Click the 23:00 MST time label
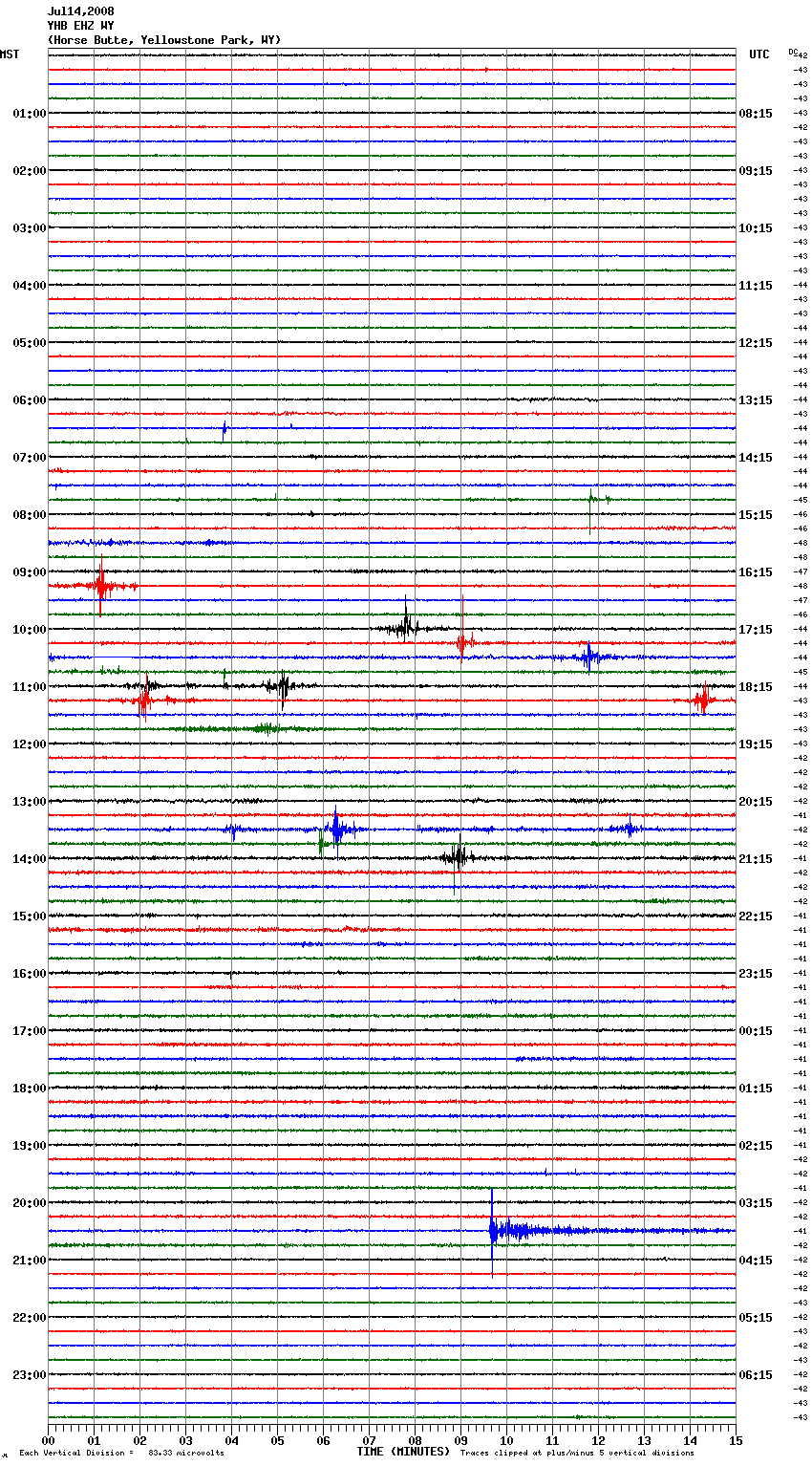 coord(30,1375)
